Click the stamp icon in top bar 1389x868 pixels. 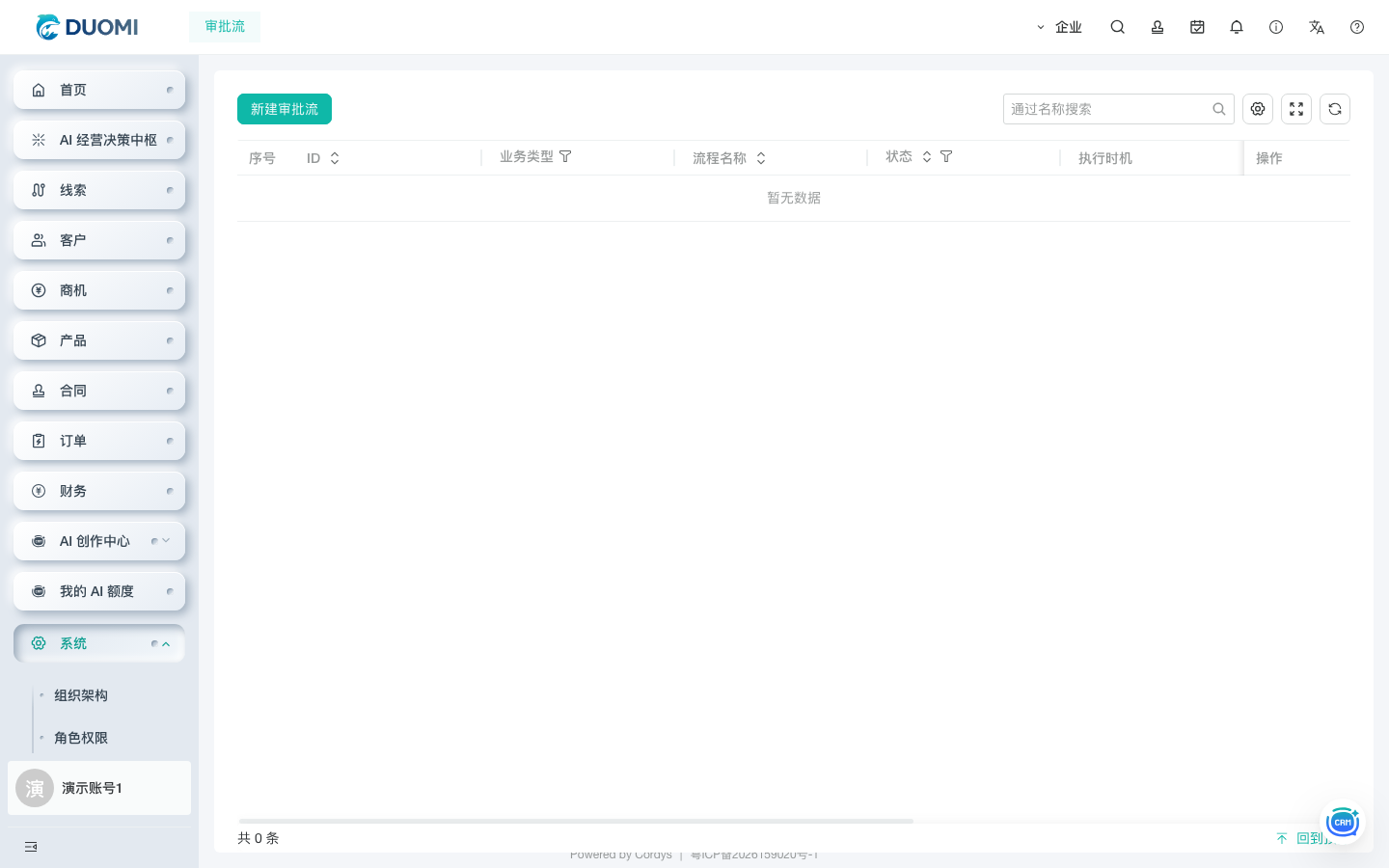1157,27
